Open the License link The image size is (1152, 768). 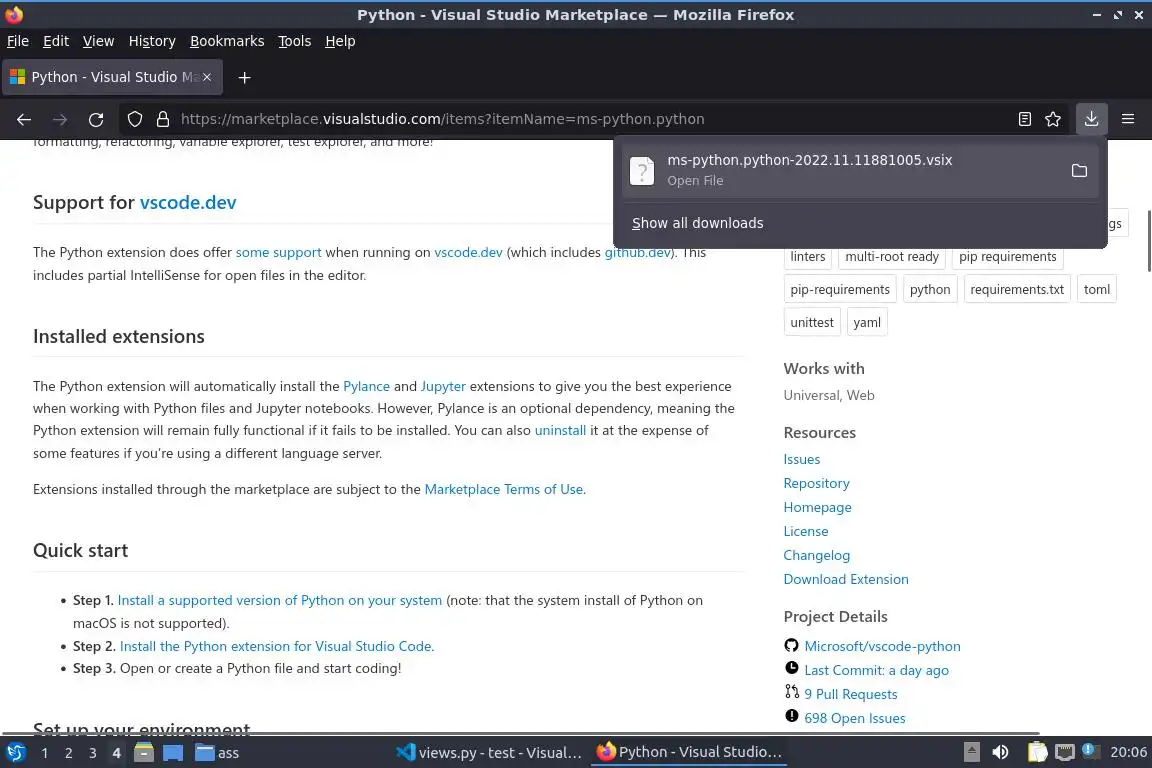805,531
